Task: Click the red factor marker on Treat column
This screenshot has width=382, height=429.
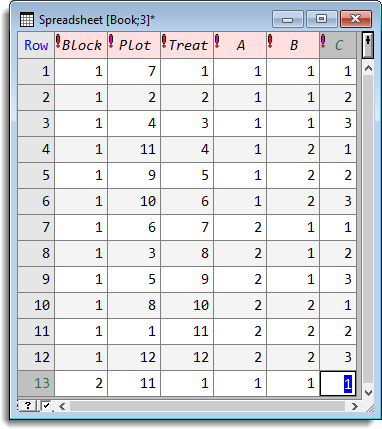Action: 164,41
